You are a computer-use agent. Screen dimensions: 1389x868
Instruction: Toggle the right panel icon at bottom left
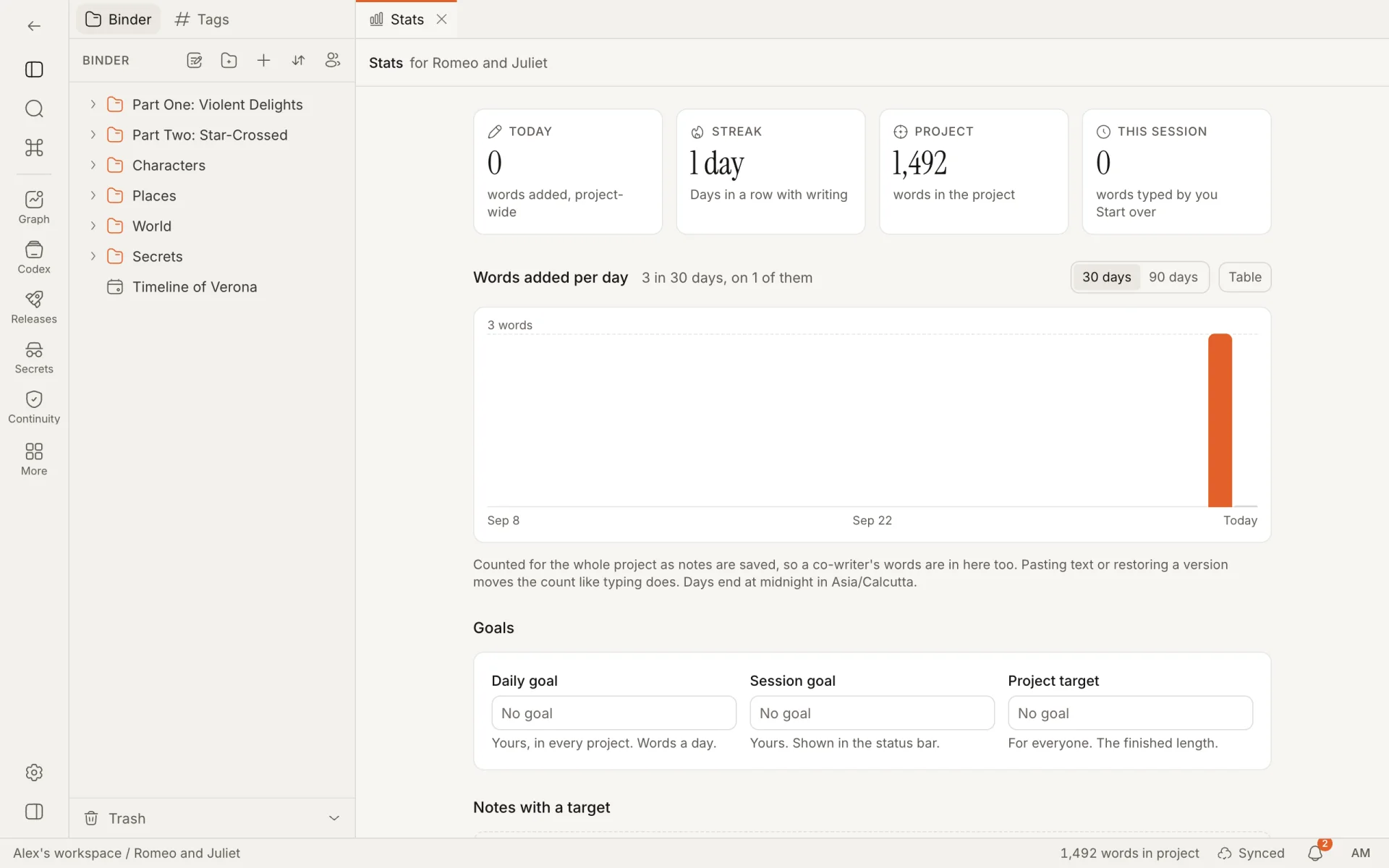point(34,812)
